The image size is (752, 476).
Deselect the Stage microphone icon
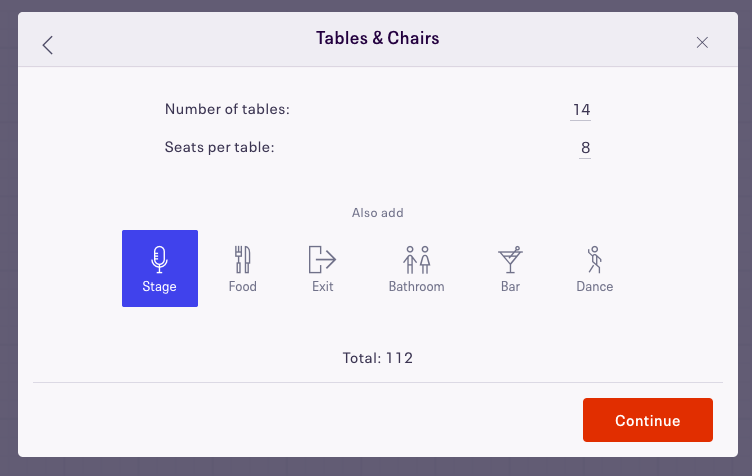[159, 259]
